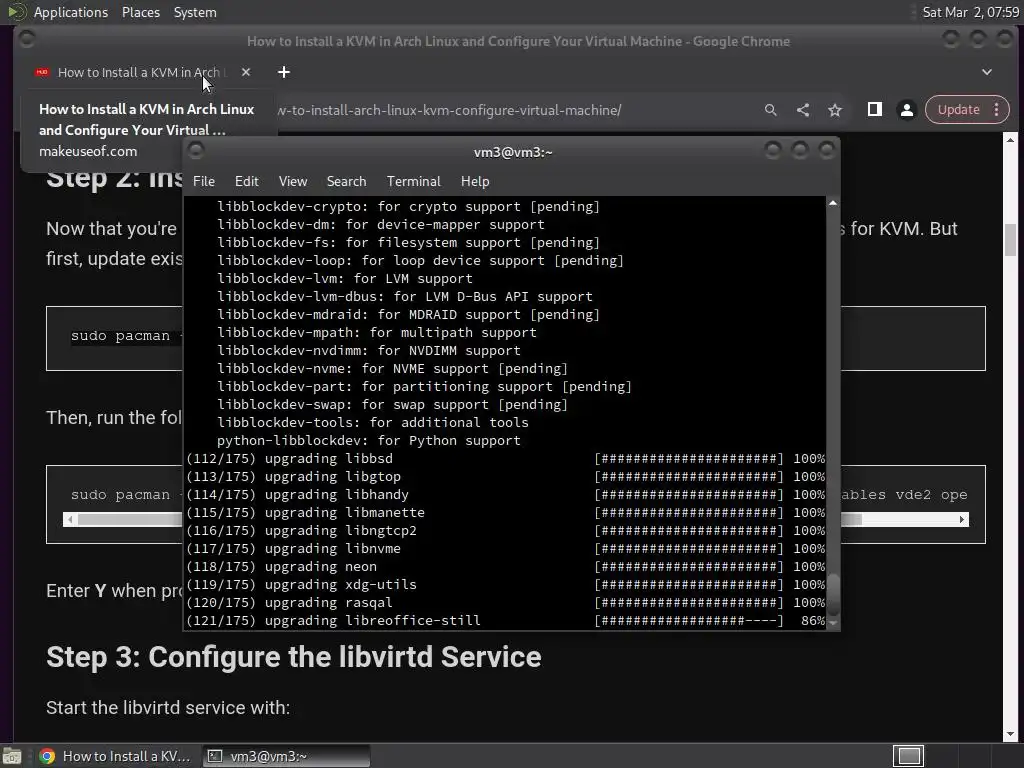
Task: Click the terminal vertical scrollbar thumb
Action: pyautogui.click(x=833, y=594)
